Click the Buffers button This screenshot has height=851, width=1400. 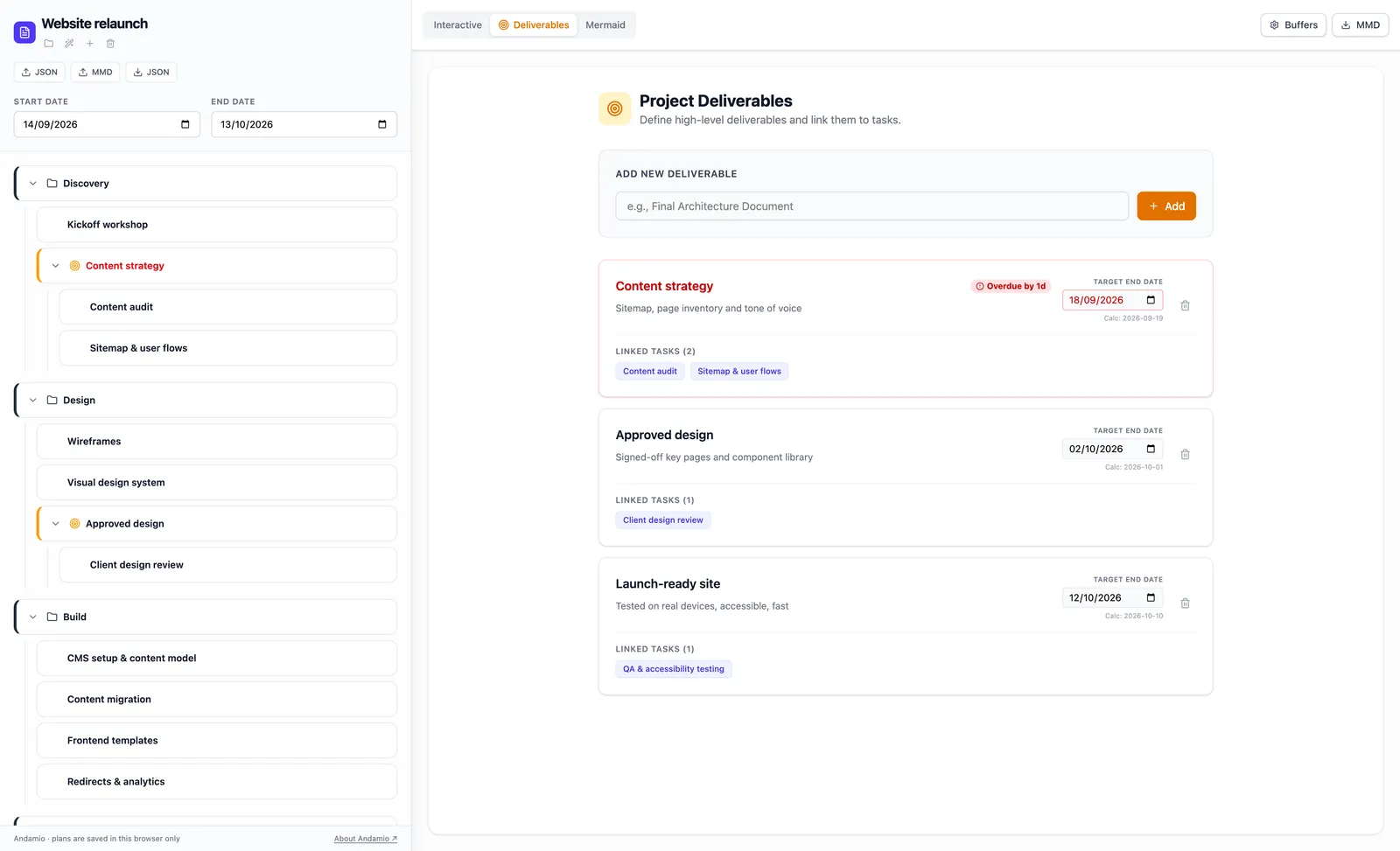1293,24
